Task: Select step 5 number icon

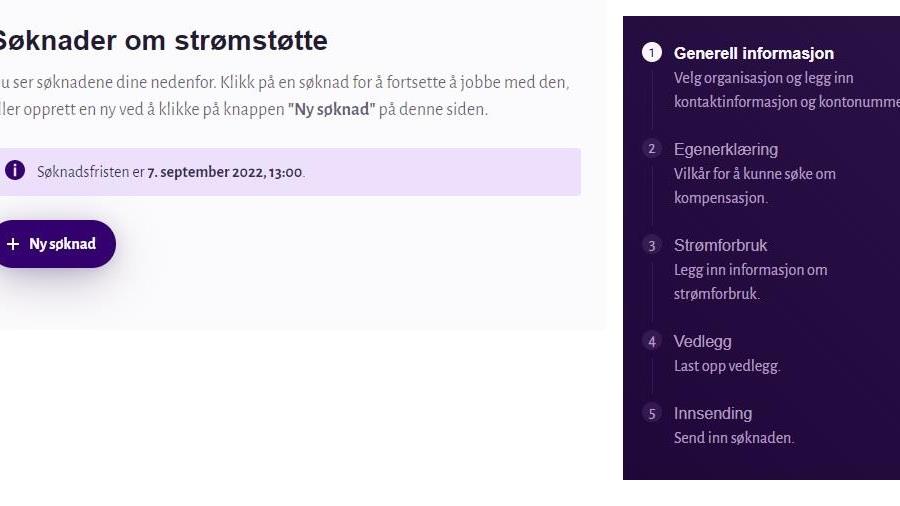Action: 651,413
